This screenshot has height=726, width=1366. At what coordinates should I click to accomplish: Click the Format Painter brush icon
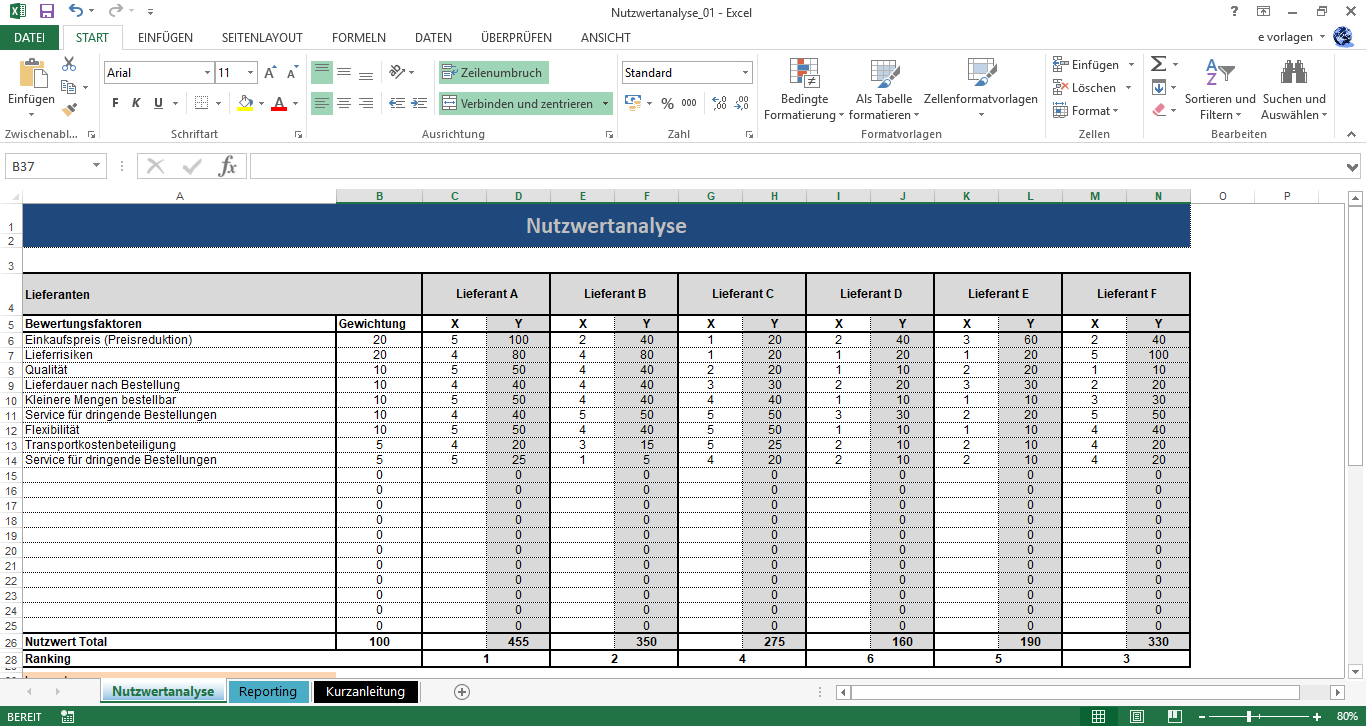tap(69, 110)
